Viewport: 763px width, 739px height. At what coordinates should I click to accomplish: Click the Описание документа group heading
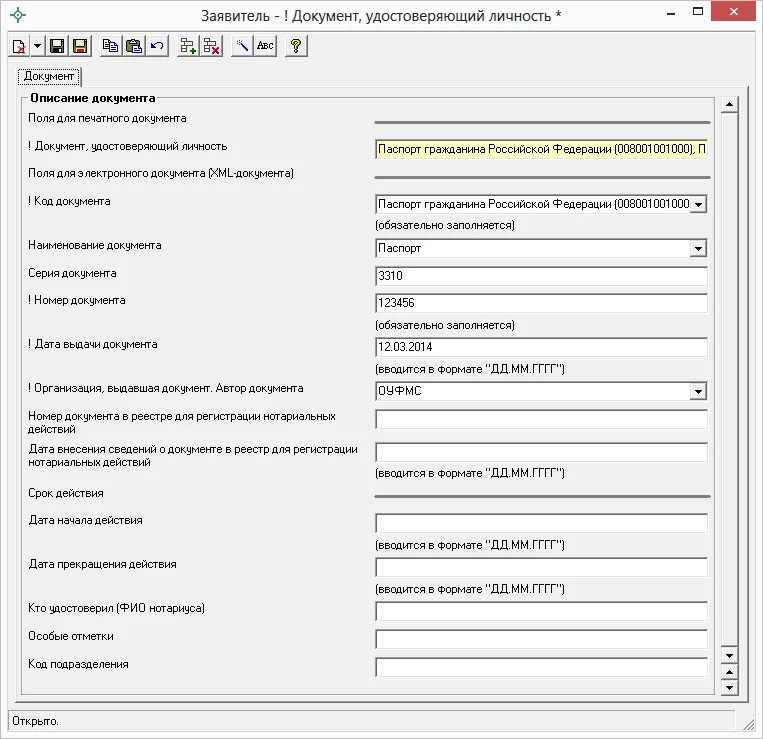tap(92, 98)
